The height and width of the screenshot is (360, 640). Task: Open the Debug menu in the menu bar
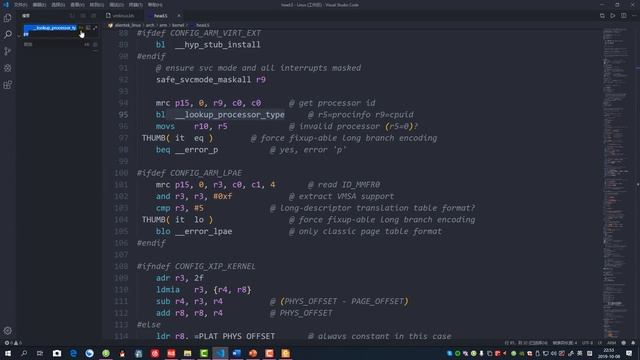pyautogui.click(x=116, y=5)
